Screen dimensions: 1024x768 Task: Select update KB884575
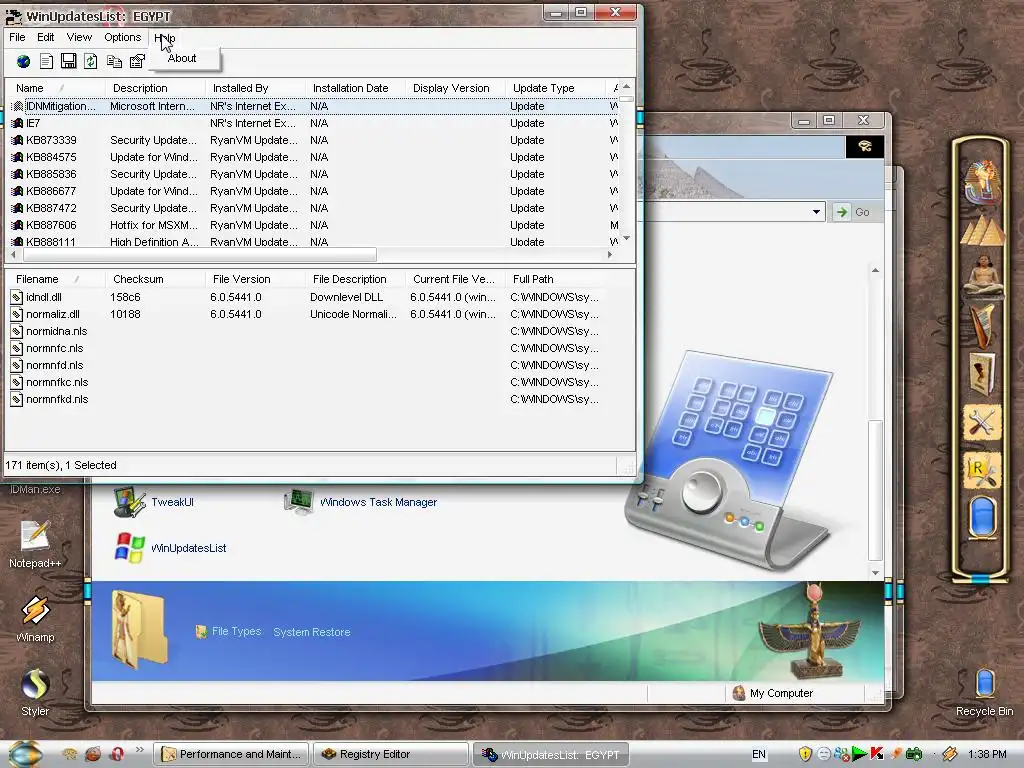click(x=312, y=157)
